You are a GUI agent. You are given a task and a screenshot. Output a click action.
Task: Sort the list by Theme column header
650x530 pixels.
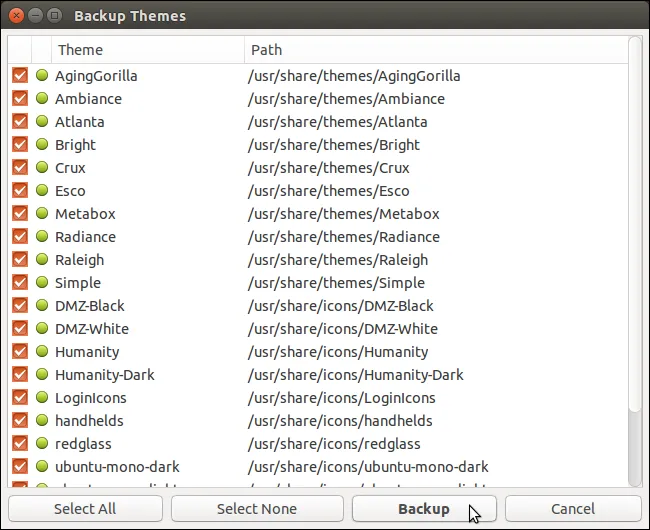tap(148, 50)
